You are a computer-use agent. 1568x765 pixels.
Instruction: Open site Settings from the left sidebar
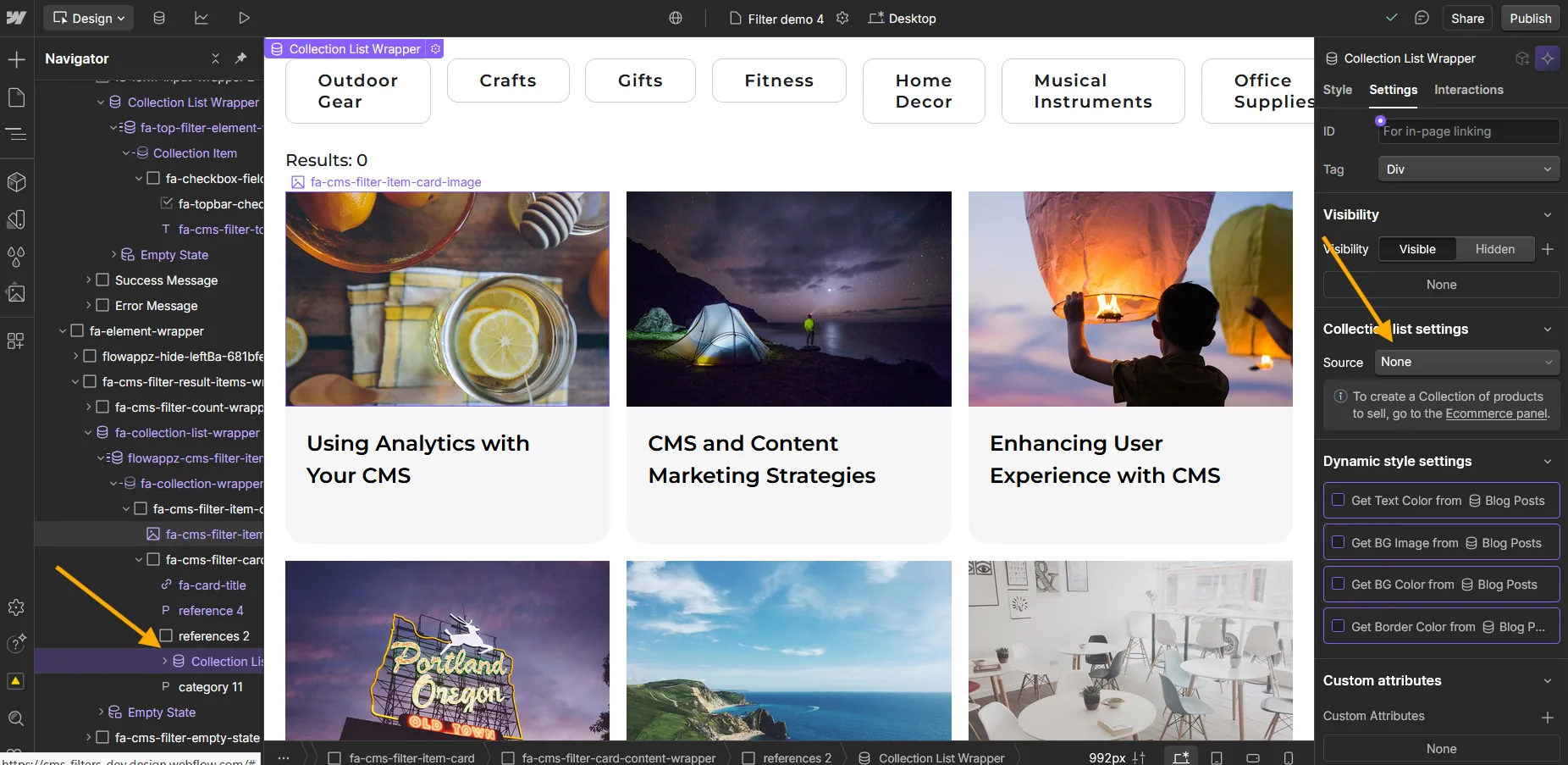16,607
